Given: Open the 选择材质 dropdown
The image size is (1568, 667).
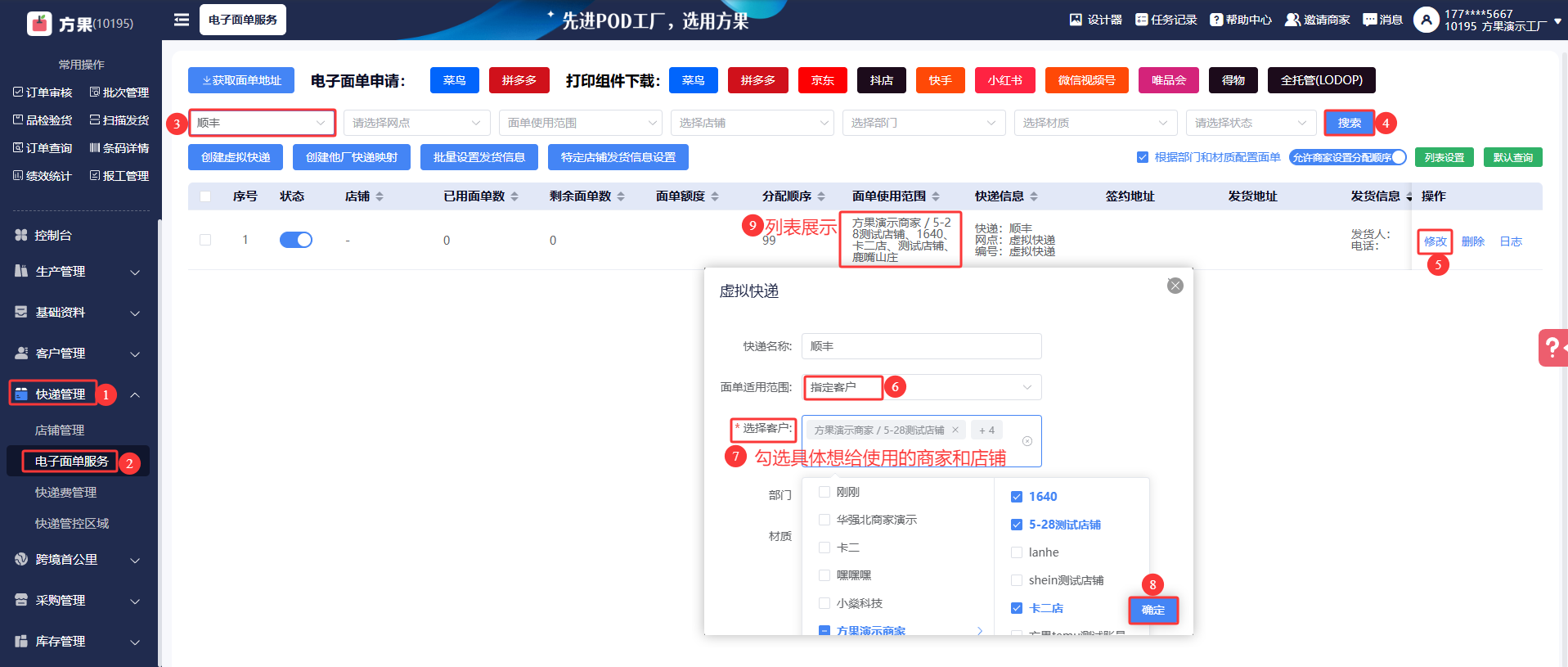Looking at the screenshot, I should (x=1096, y=123).
